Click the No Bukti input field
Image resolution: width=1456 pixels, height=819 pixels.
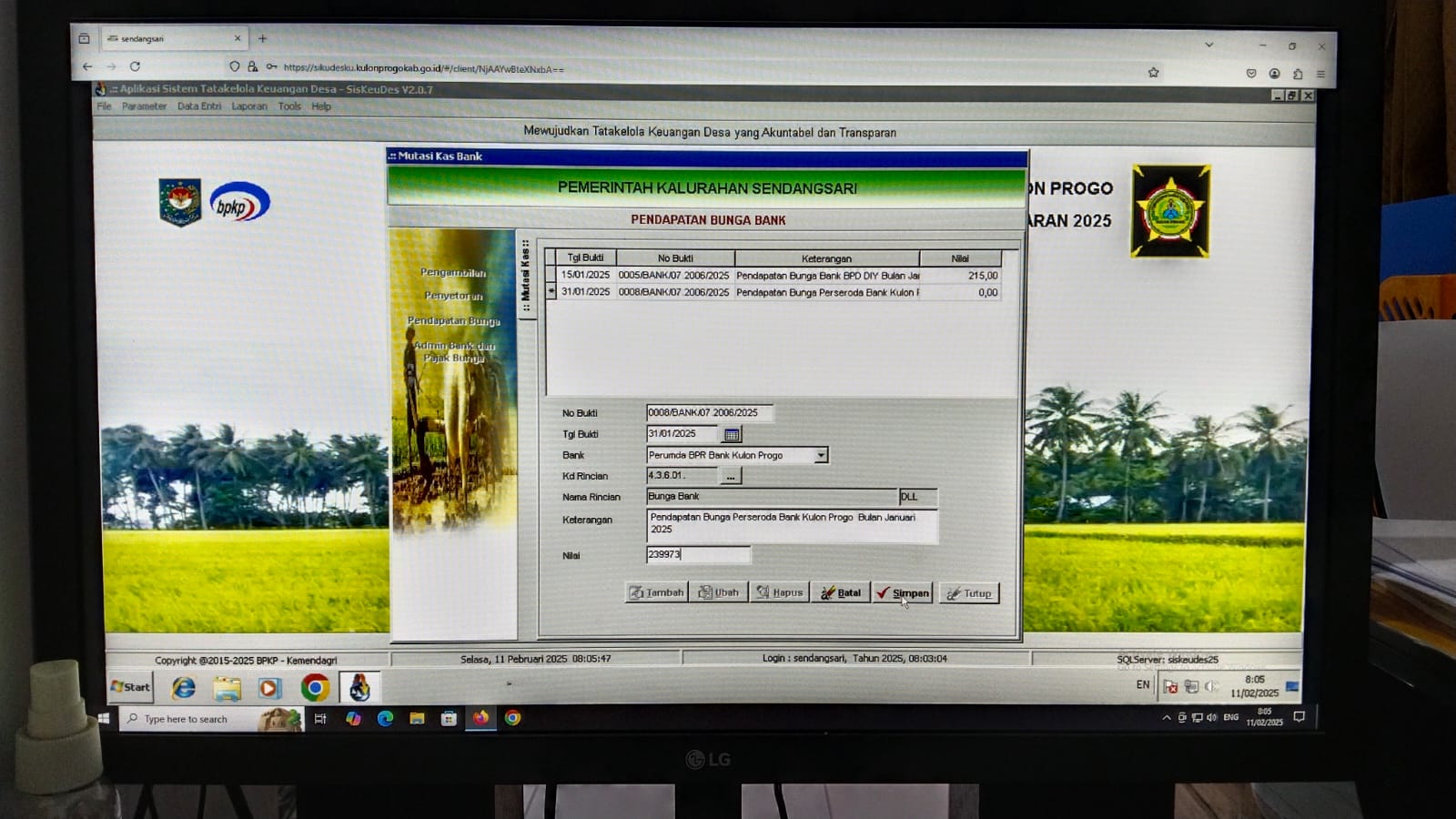pyautogui.click(x=709, y=413)
